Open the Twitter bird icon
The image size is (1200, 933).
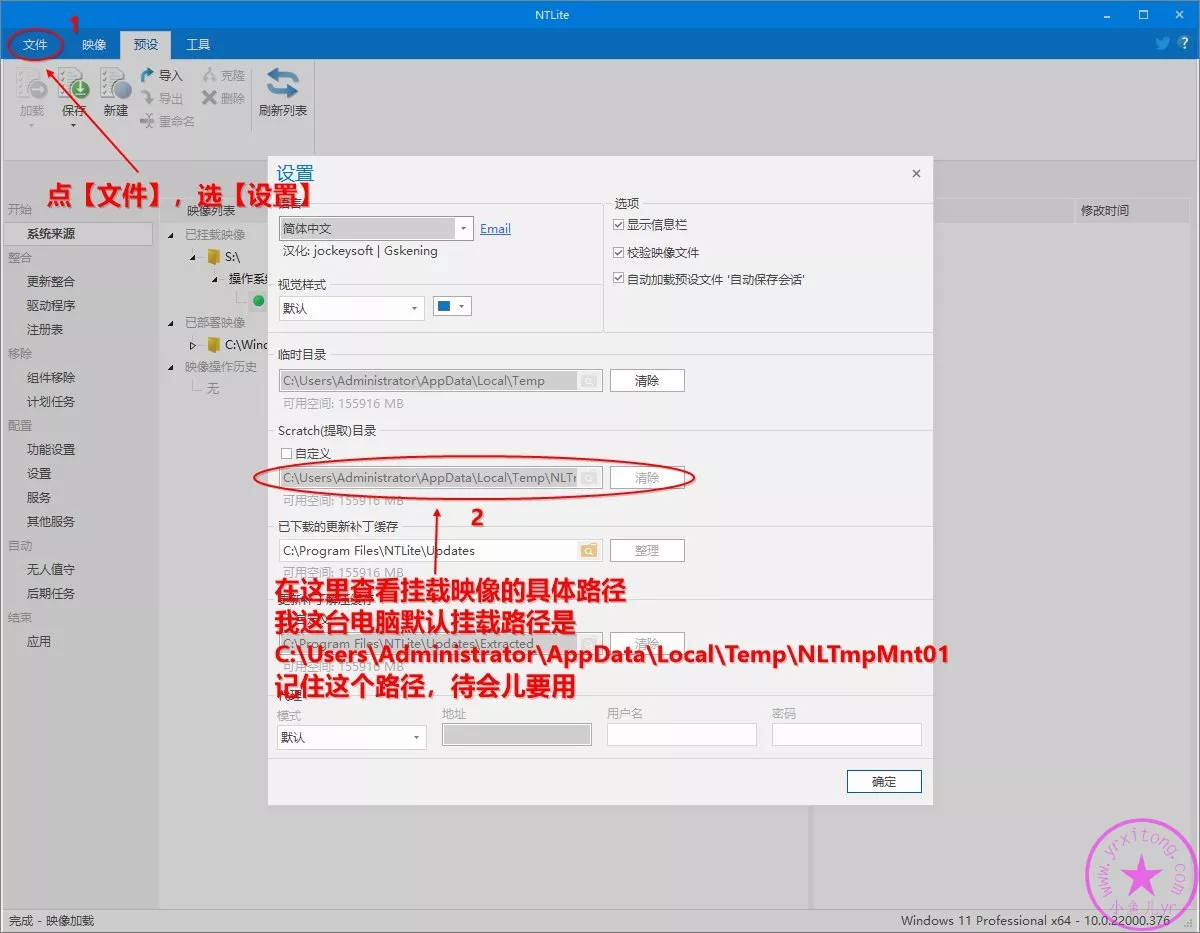point(1162,43)
